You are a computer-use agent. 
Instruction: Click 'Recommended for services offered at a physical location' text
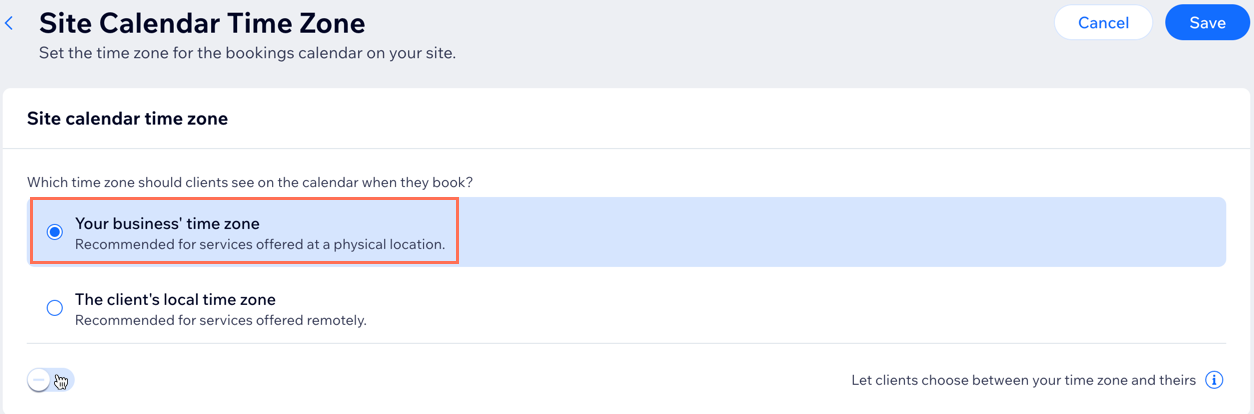click(x=260, y=244)
